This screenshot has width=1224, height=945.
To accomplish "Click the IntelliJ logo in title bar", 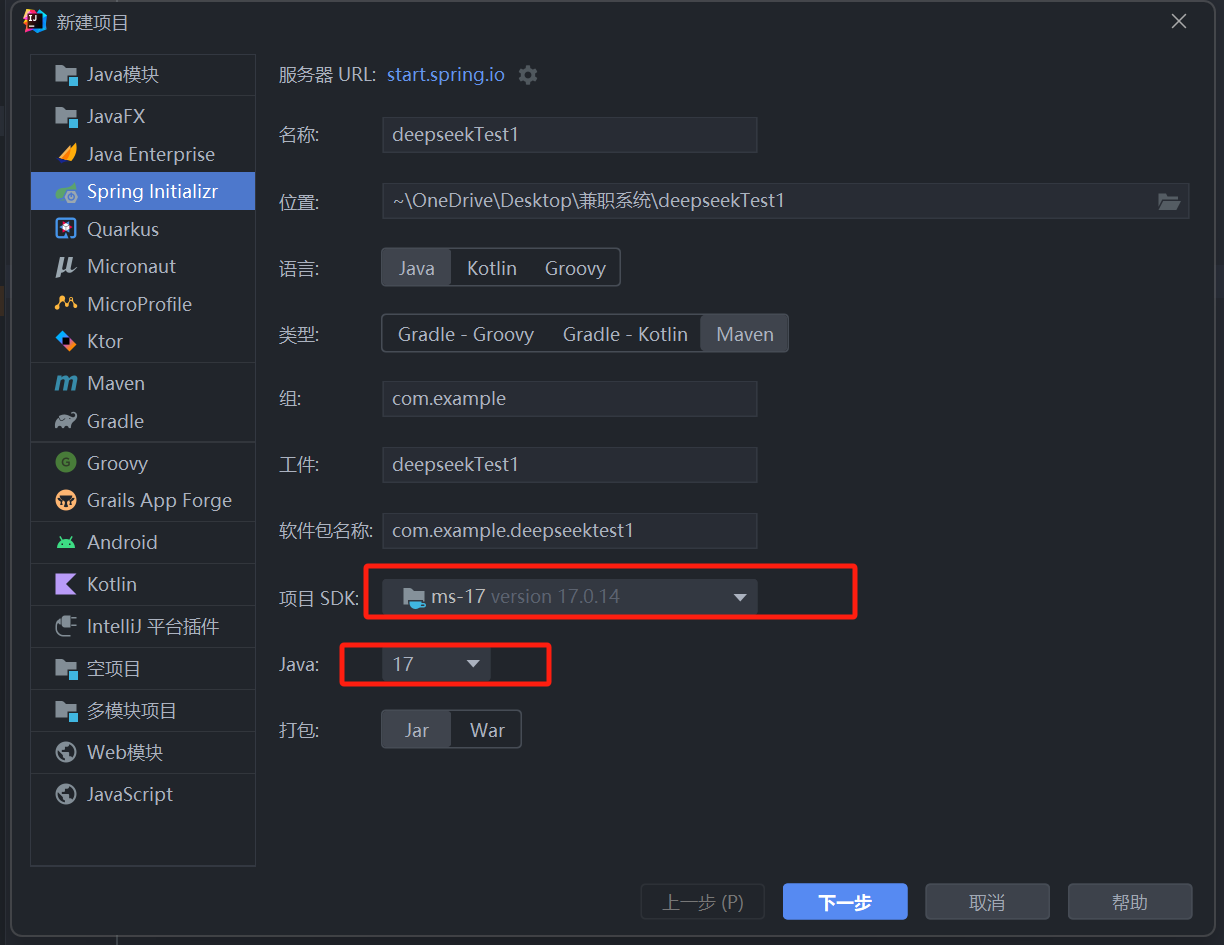I will tap(35, 21).
